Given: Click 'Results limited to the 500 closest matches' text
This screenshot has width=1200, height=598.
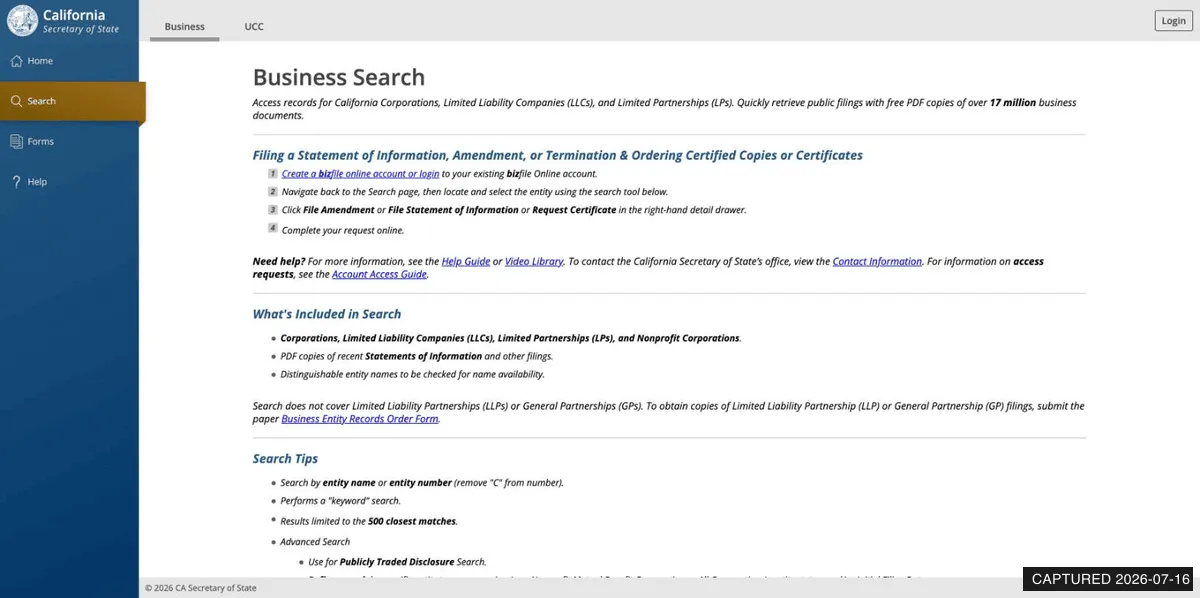Looking at the screenshot, I should click(369, 521).
